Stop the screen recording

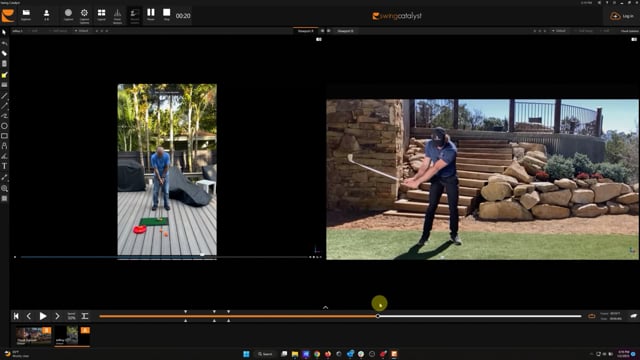pos(167,15)
